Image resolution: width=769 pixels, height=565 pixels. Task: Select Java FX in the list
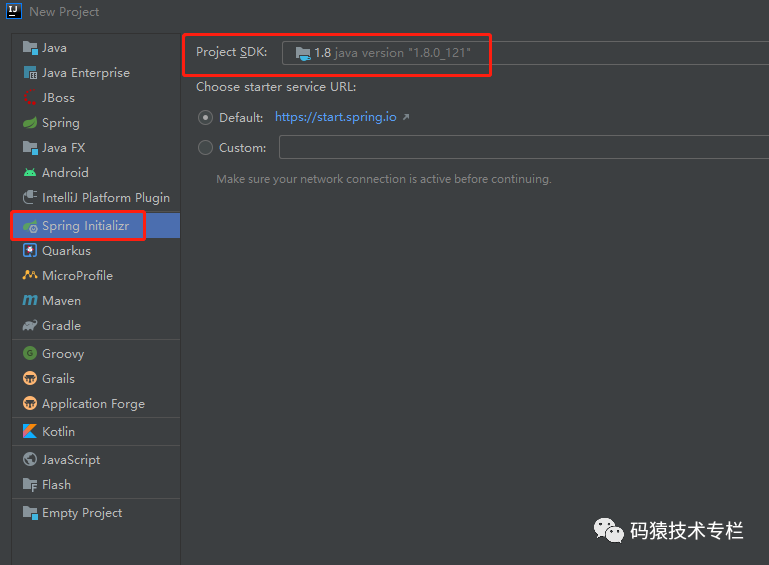pyautogui.click(x=96, y=148)
